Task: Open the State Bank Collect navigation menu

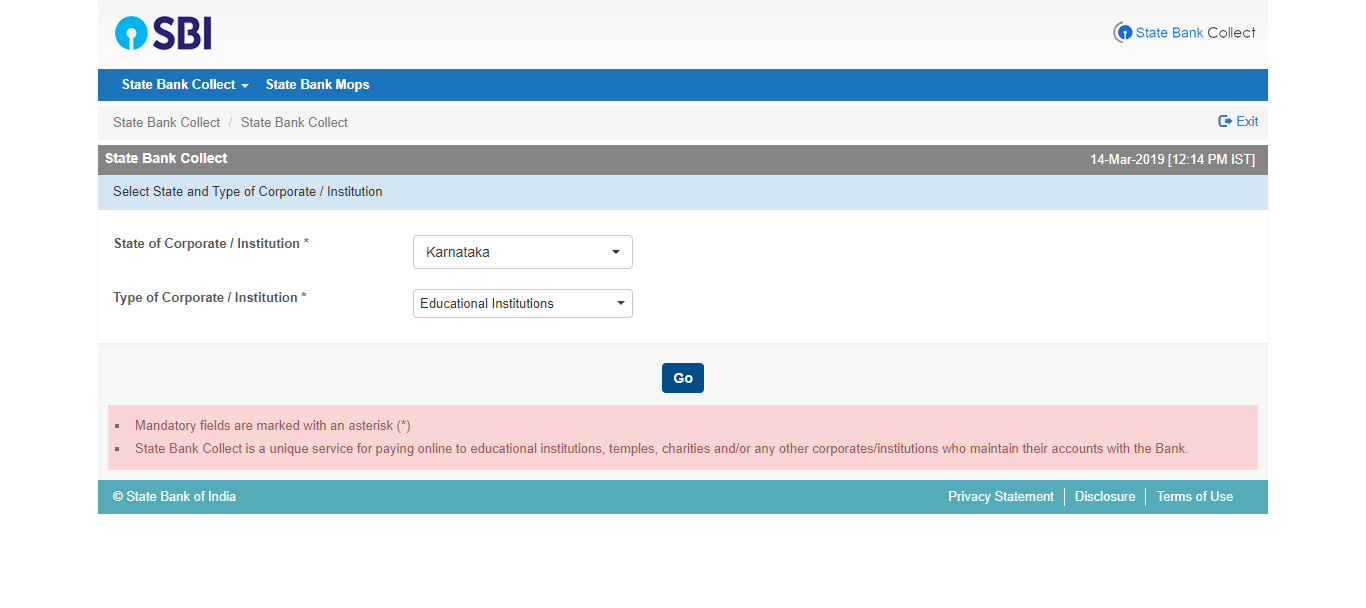Action: point(178,85)
